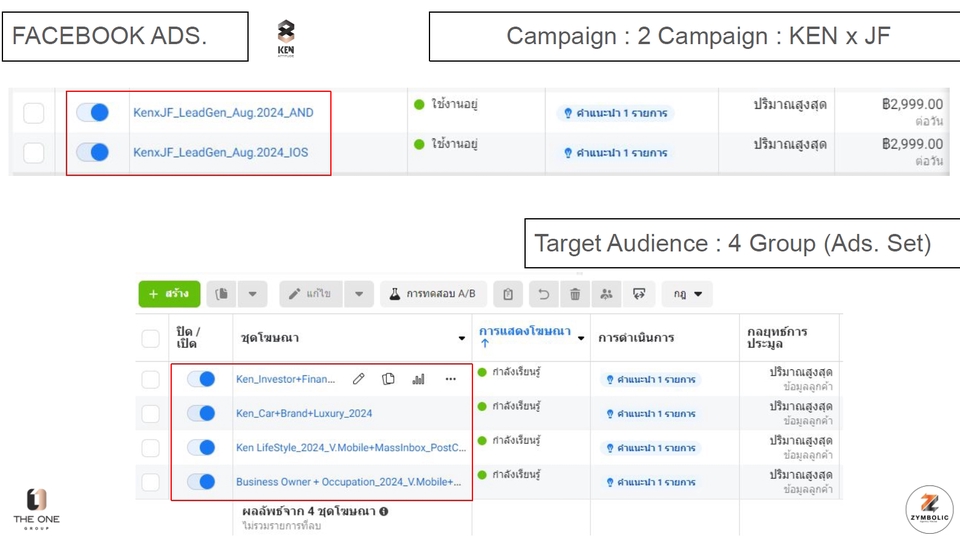This screenshot has width=960, height=541.
Task: Open the Ken_Car+Brand+Luxury_2024 ad set link
Action: click(304, 413)
